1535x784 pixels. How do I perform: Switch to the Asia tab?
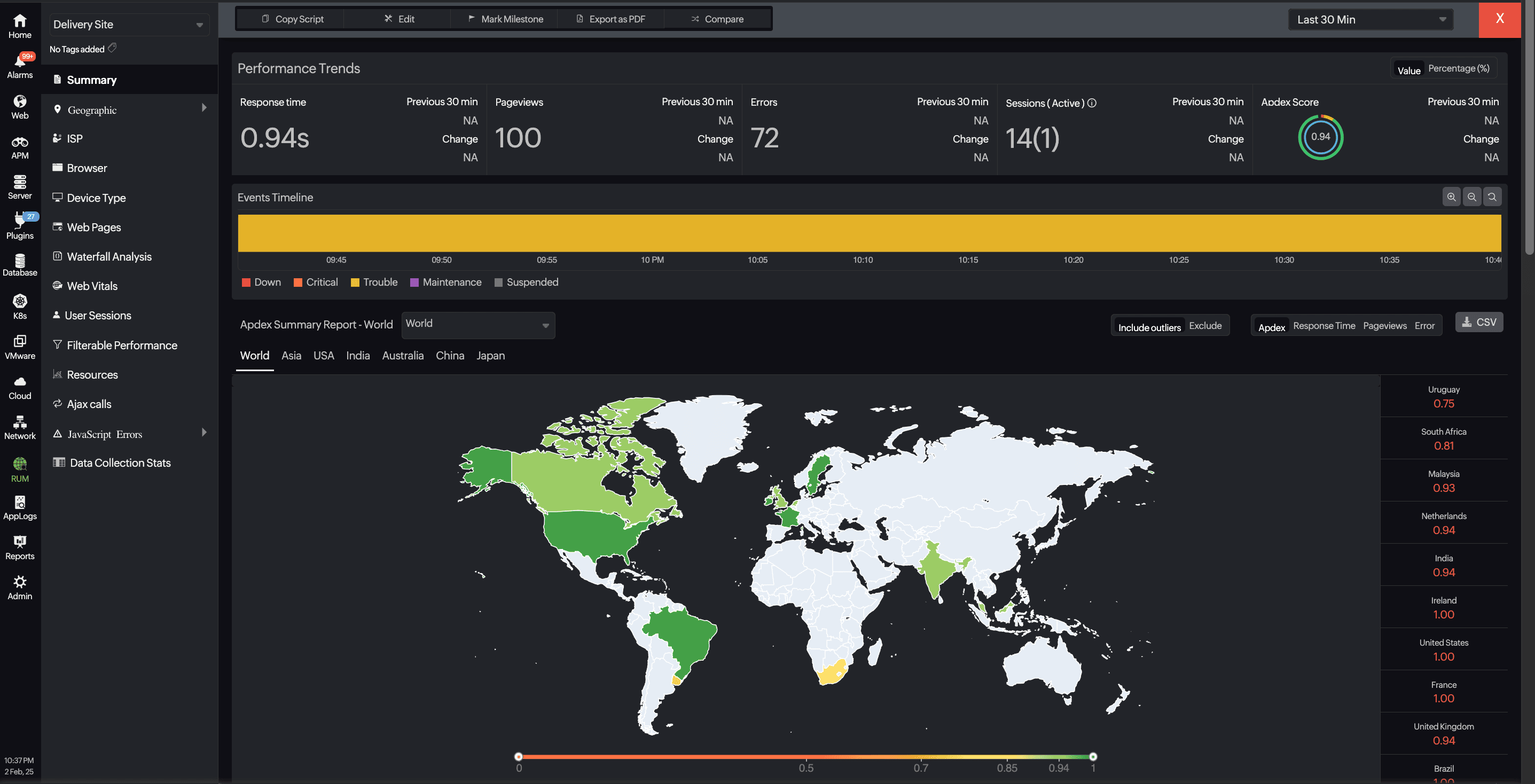point(291,356)
